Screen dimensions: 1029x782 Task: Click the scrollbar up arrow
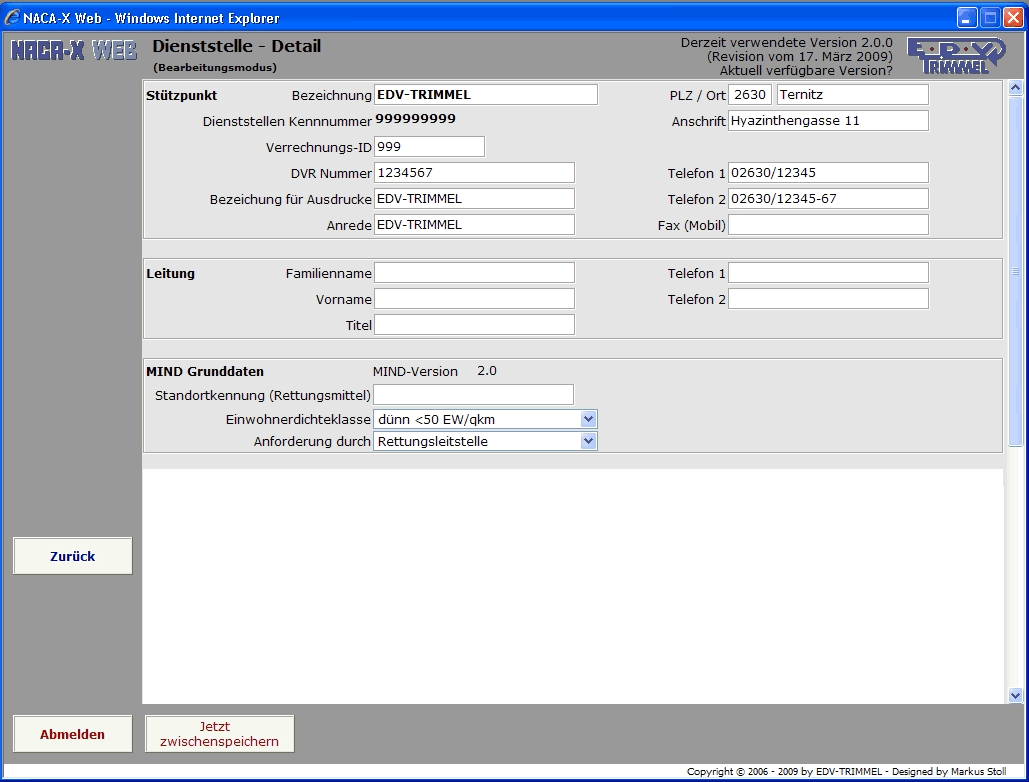pos(1015,87)
